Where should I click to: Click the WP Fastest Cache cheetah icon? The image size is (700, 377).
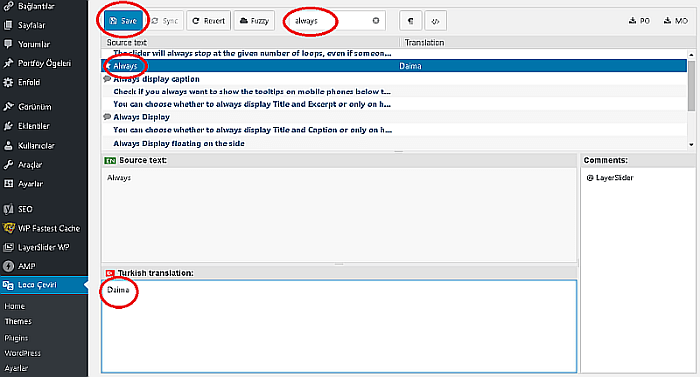(x=8, y=228)
